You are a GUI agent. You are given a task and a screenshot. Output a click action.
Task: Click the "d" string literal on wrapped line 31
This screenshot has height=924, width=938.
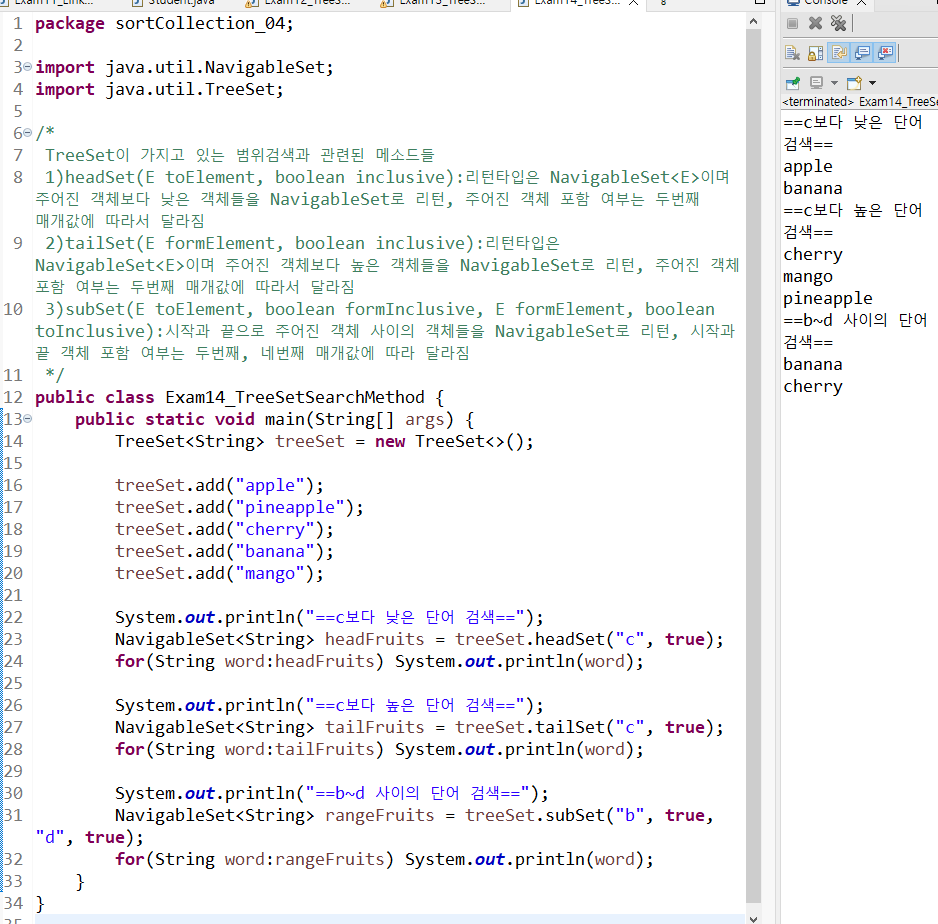click(x=50, y=837)
